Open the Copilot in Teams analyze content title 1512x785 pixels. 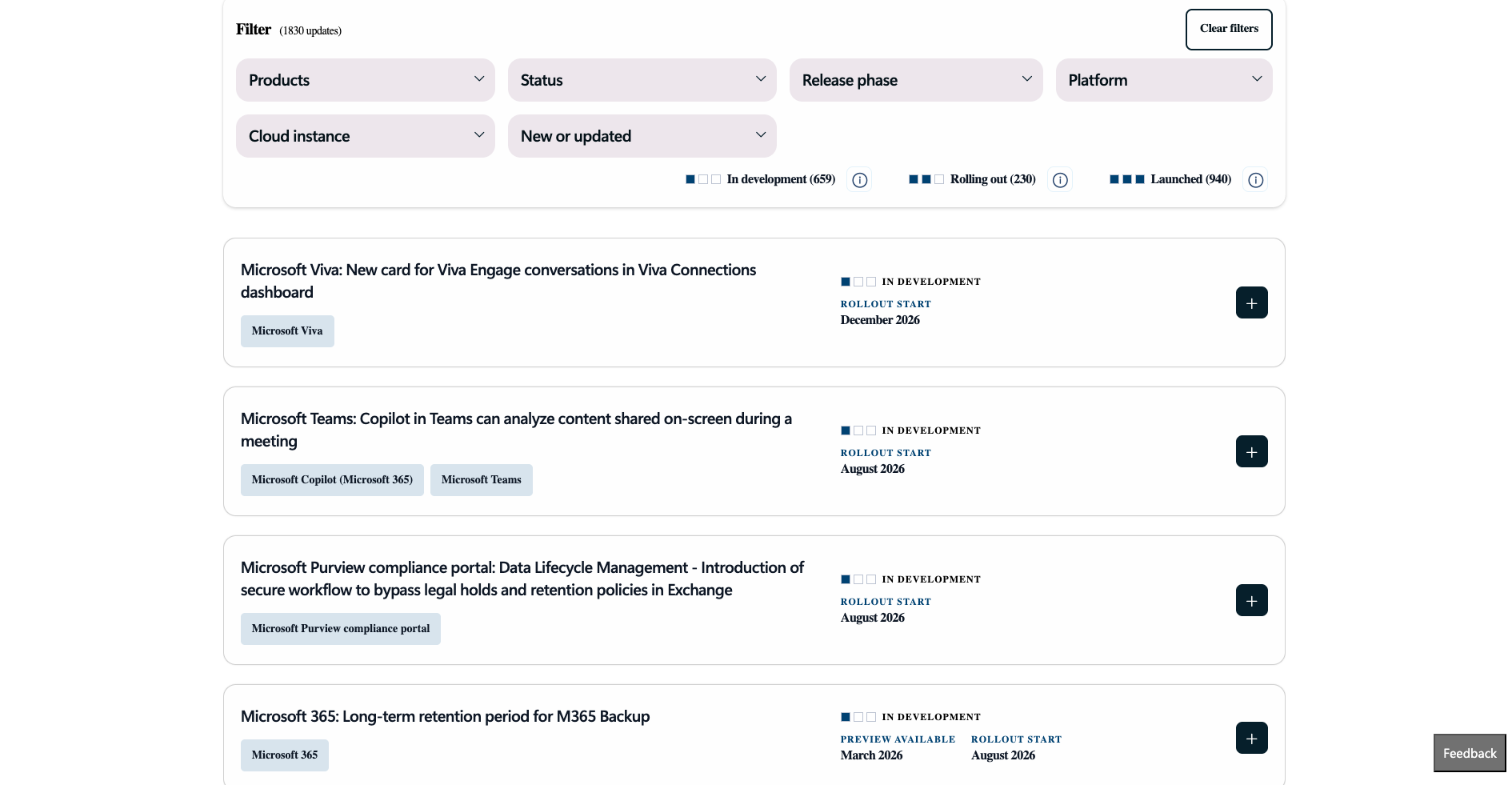(x=516, y=430)
